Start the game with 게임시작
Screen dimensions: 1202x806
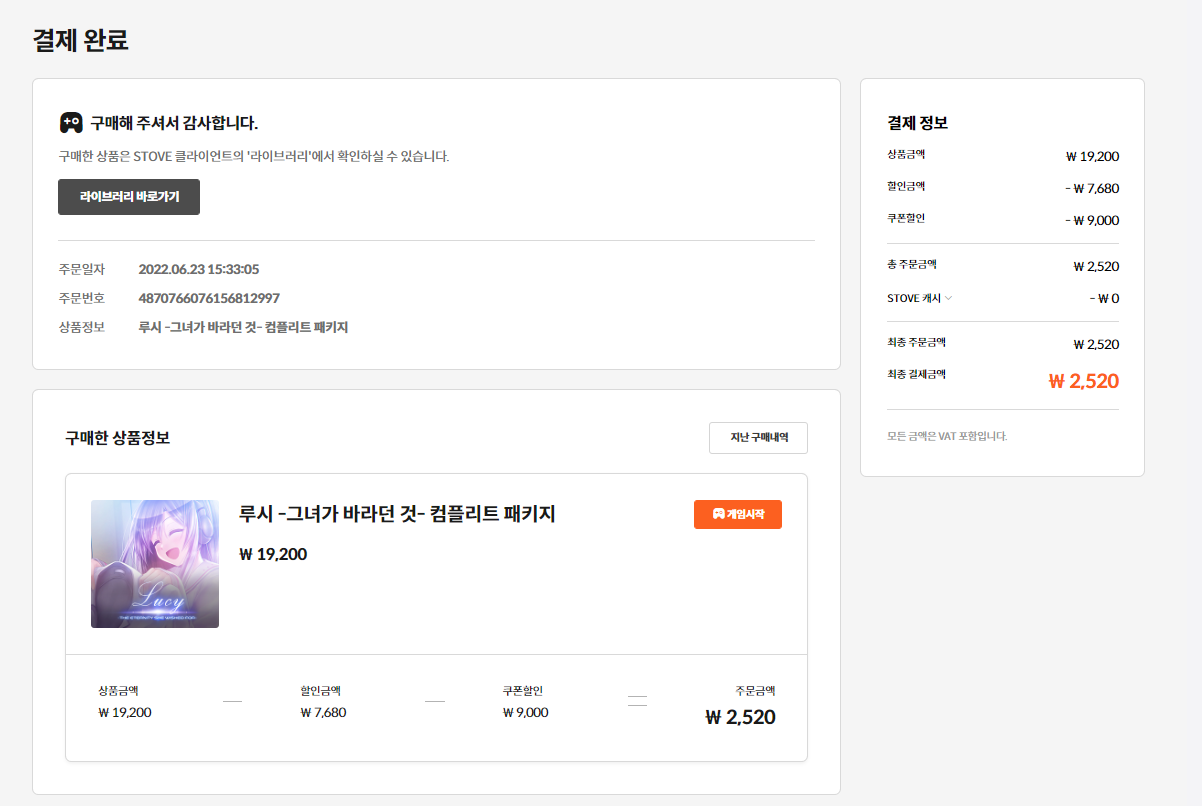pos(738,514)
